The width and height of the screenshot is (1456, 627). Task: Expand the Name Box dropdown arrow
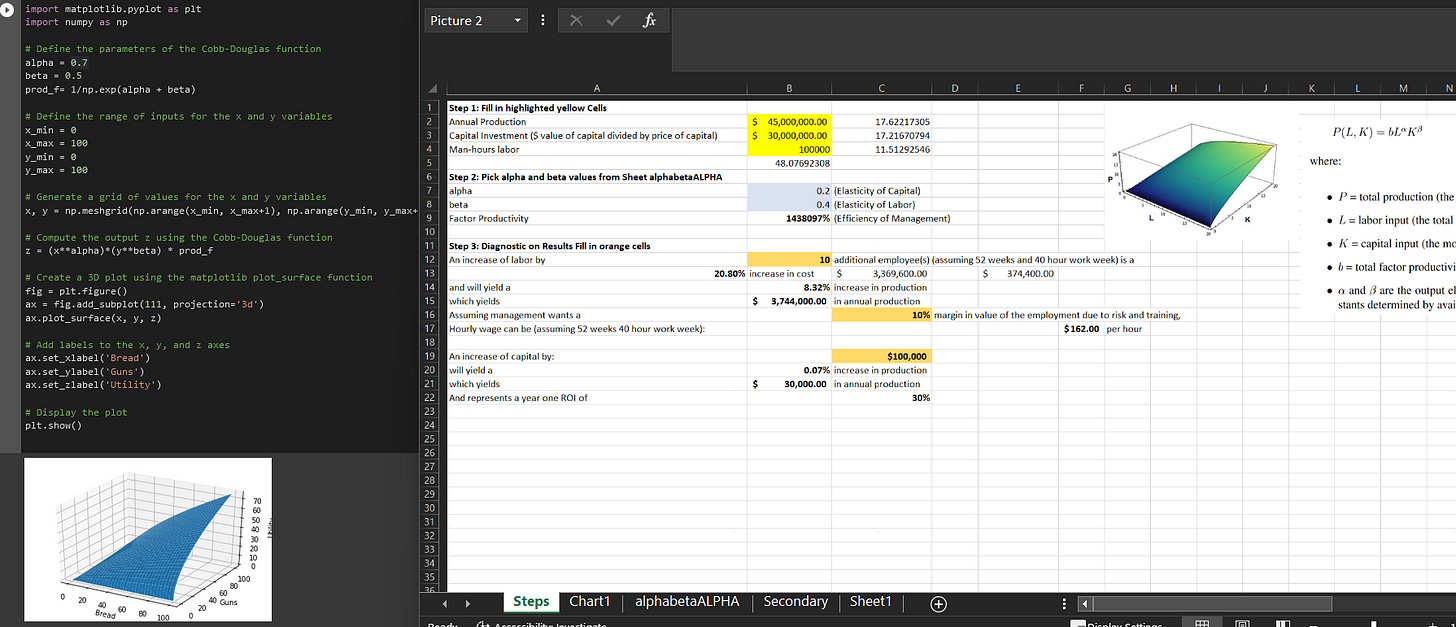click(x=517, y=20)
